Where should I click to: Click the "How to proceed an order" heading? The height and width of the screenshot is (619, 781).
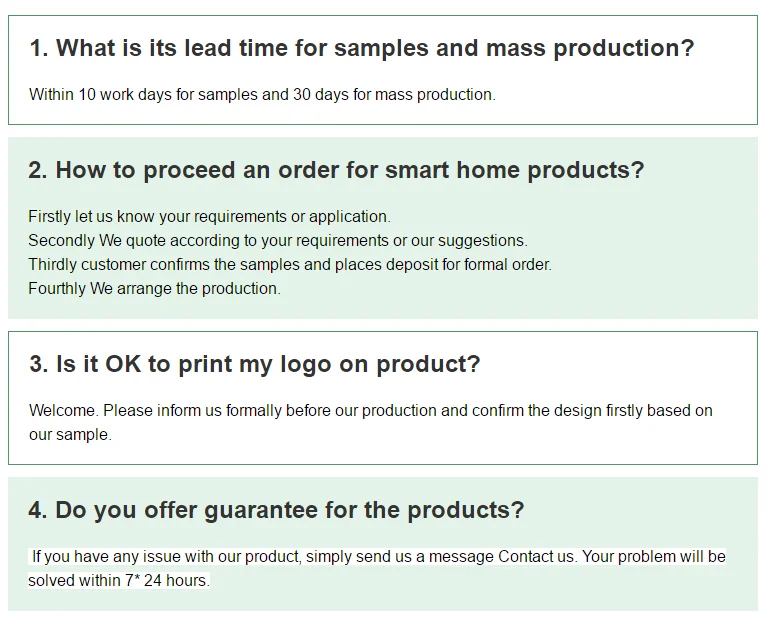[x=336, y=170]
